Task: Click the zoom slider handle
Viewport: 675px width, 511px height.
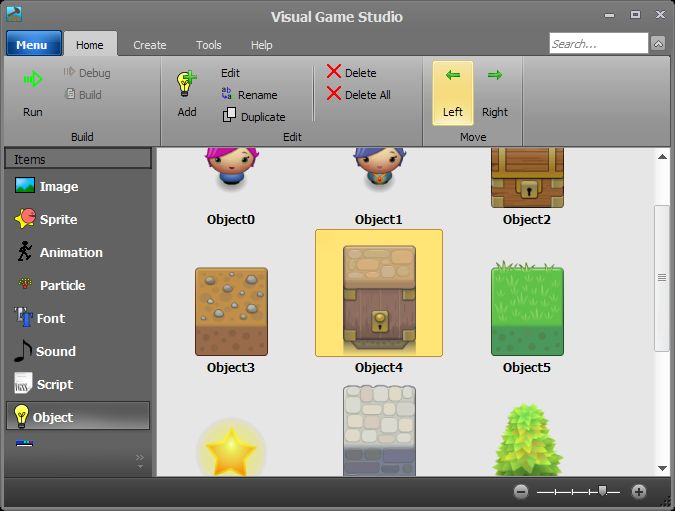Action: tap(602, 492)
